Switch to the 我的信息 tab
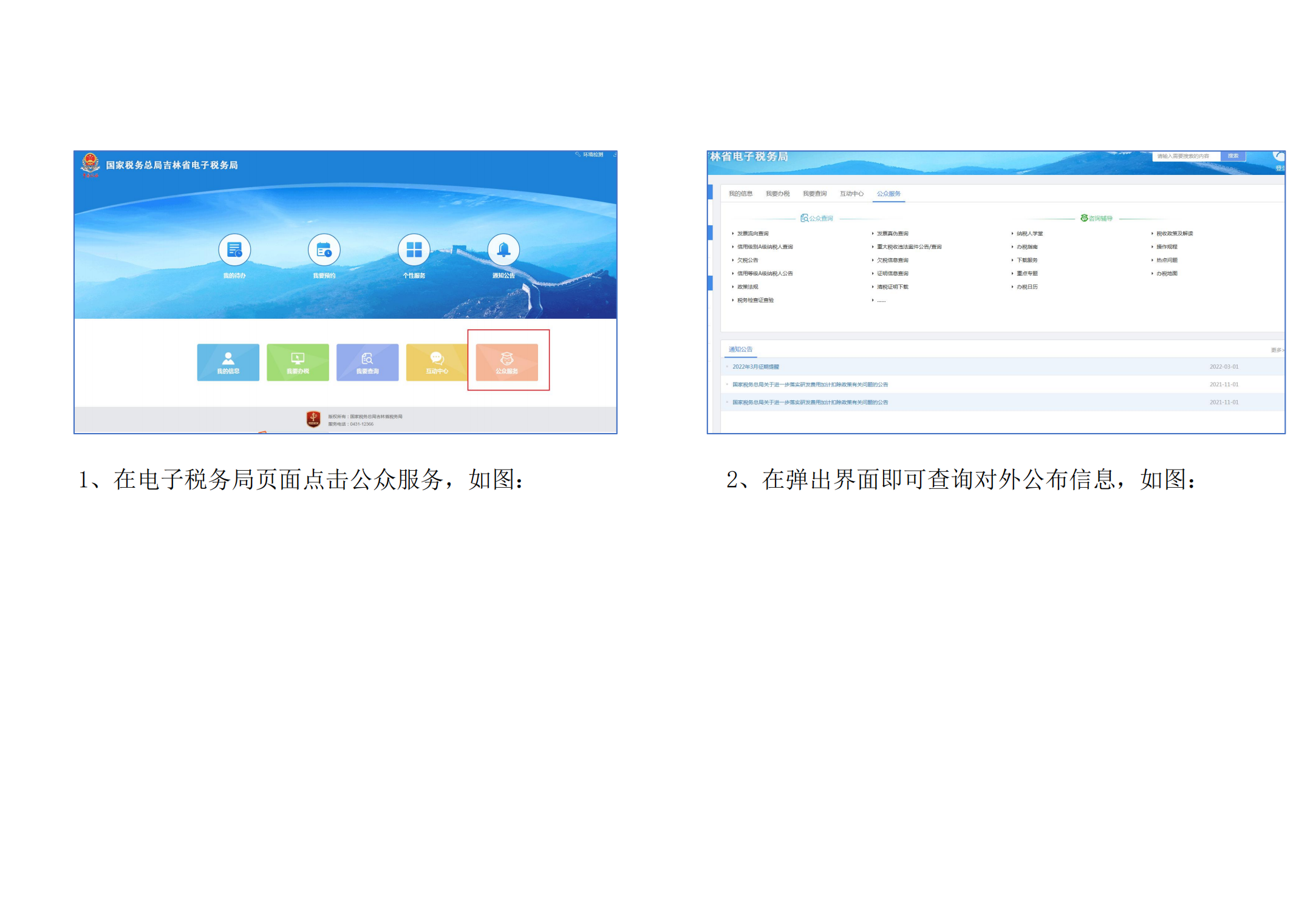This screenshot has width=1316, height=911. point(740,194)
